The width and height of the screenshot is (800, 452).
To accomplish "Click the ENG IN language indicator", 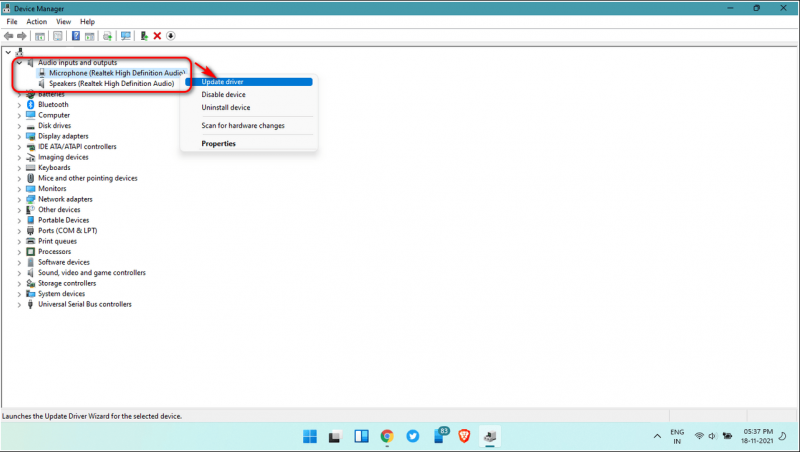I will (677, 436).
